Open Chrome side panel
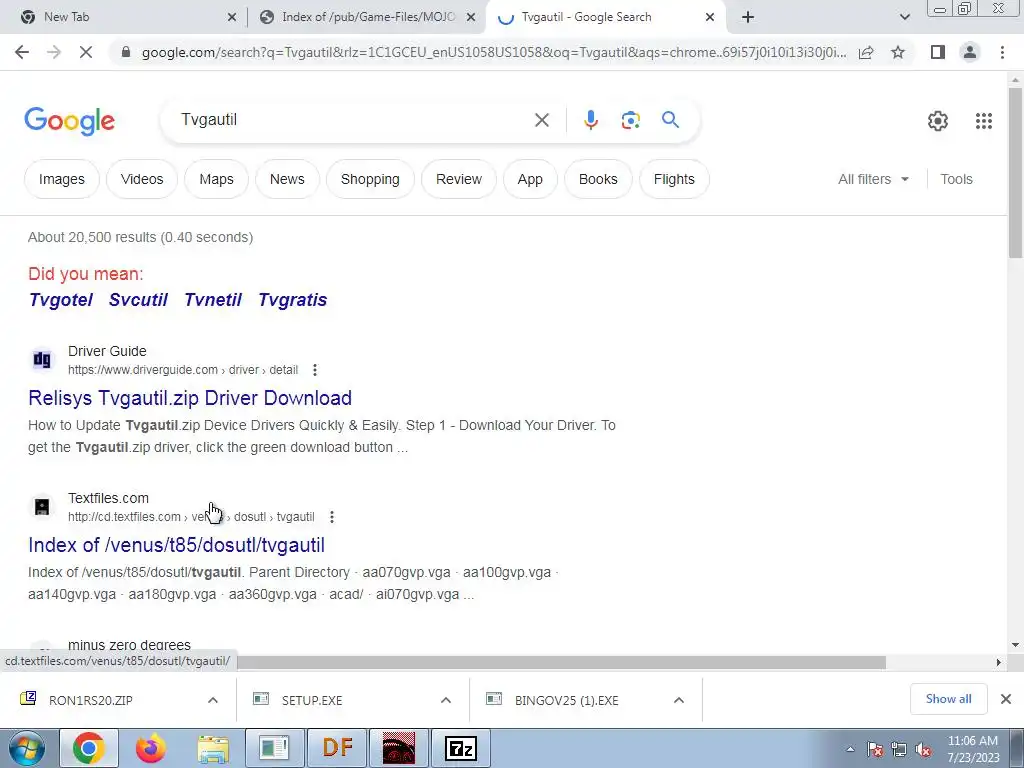The height and width of the screenshot is (768, 1024). click(938, 52)
